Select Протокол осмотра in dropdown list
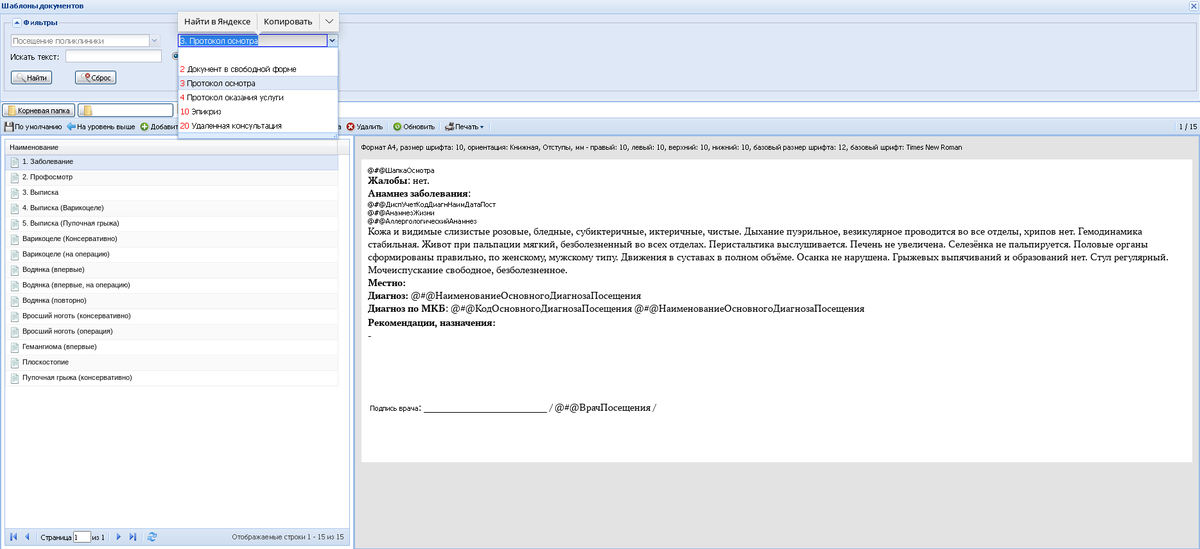This screenshot has width=1200, height=549. (x=258, y=83)
